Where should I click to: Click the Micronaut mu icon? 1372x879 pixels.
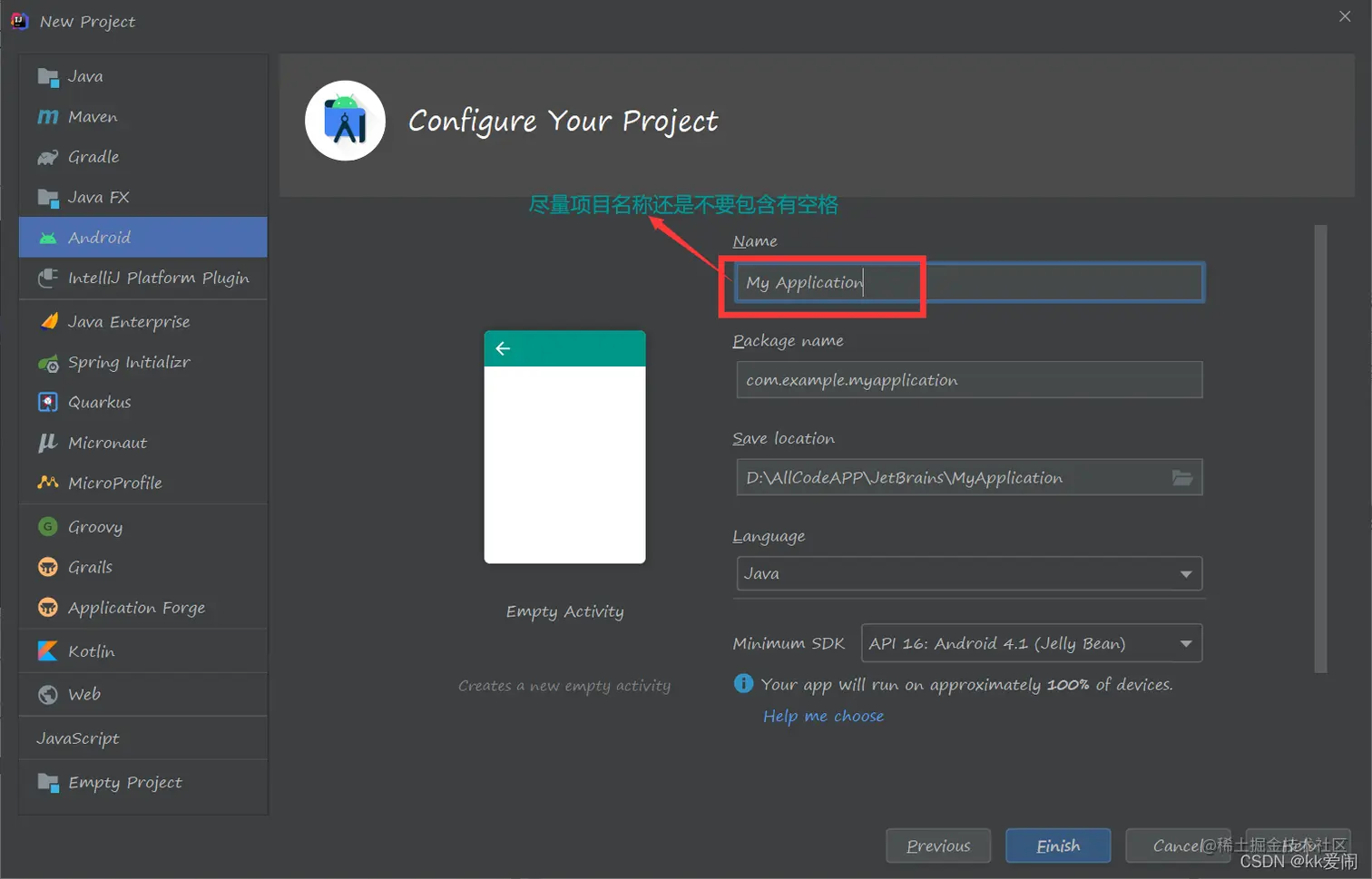(48, 443)
